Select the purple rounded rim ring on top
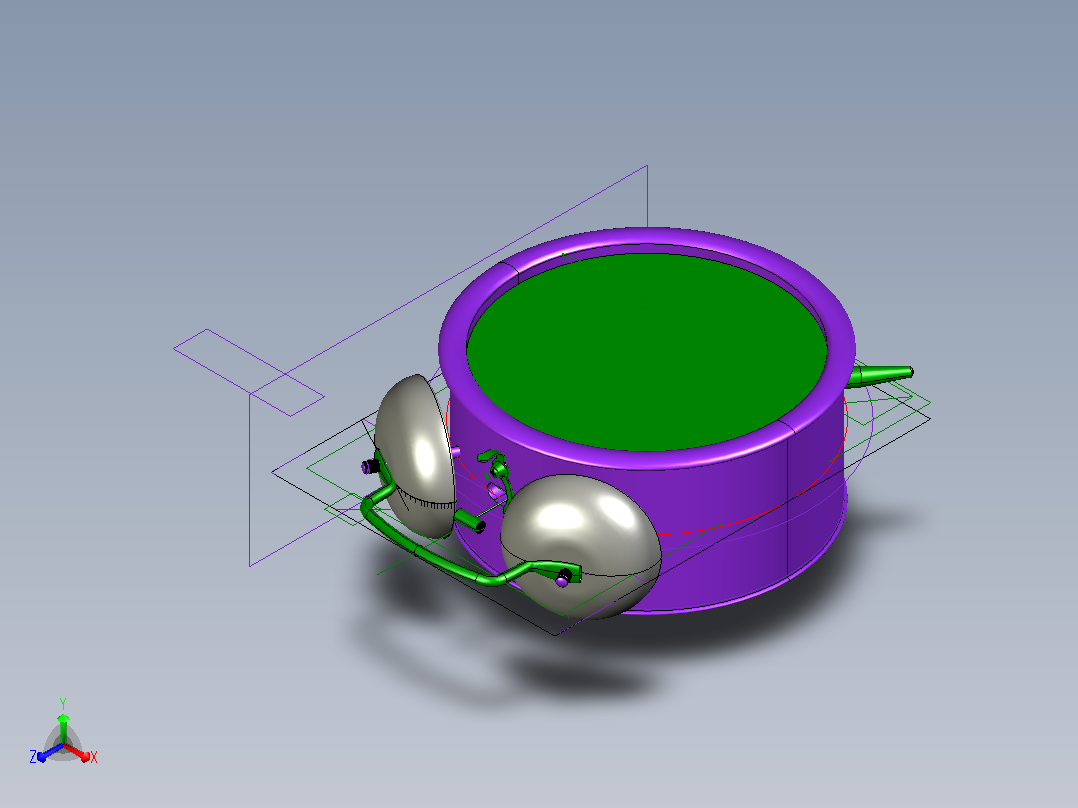Viewport: 1078px width, 808px height. pyautogui.click(x=646, y=462)
